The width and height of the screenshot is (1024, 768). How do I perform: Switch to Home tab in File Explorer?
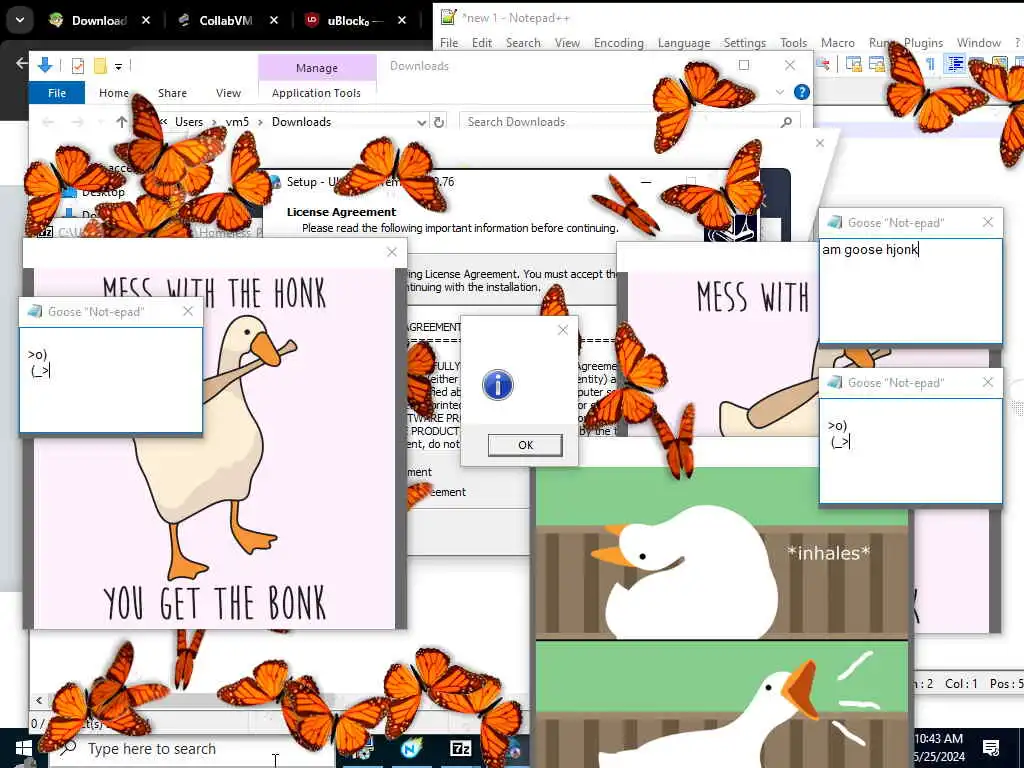point(114,93)
